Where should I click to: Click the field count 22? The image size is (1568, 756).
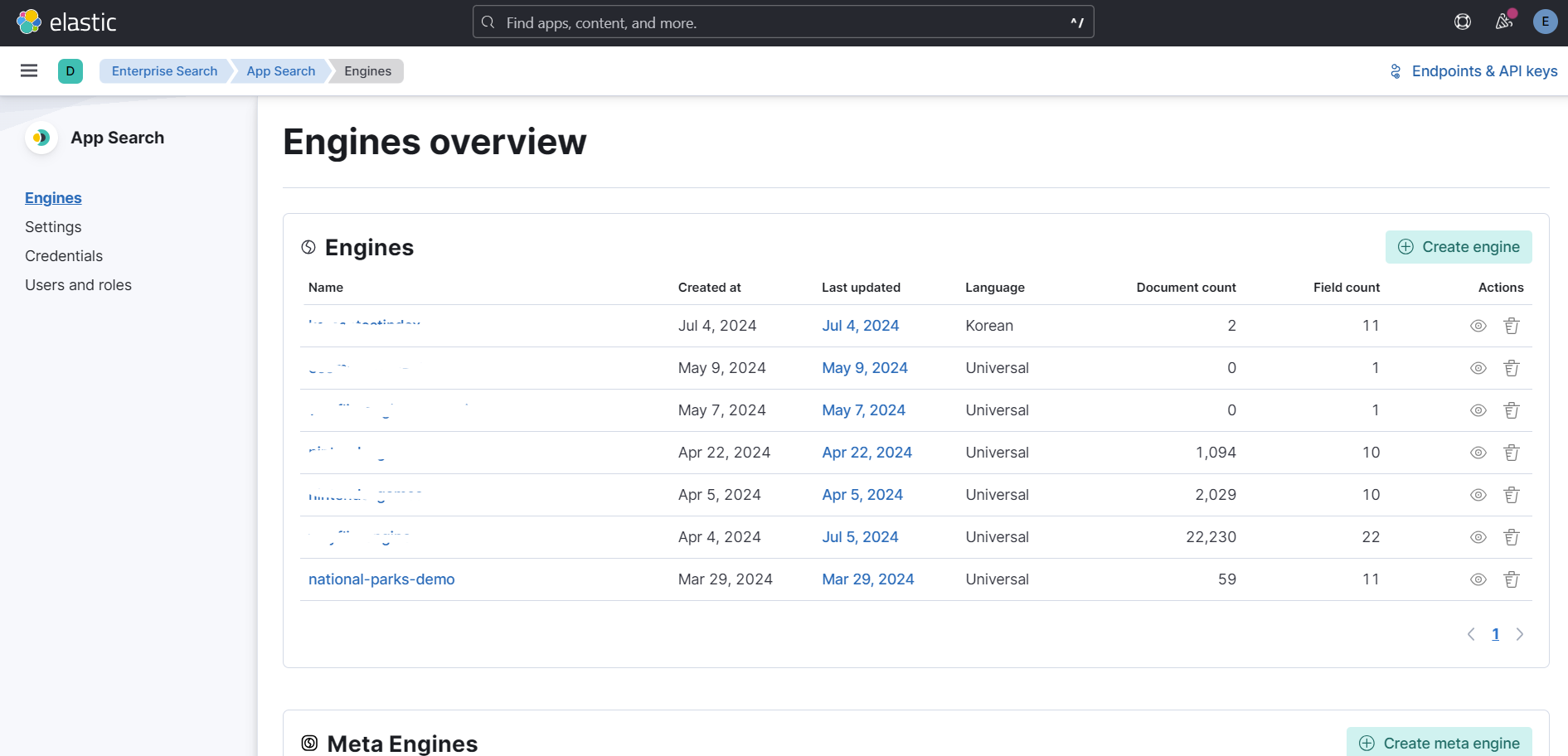(1371, 537)
